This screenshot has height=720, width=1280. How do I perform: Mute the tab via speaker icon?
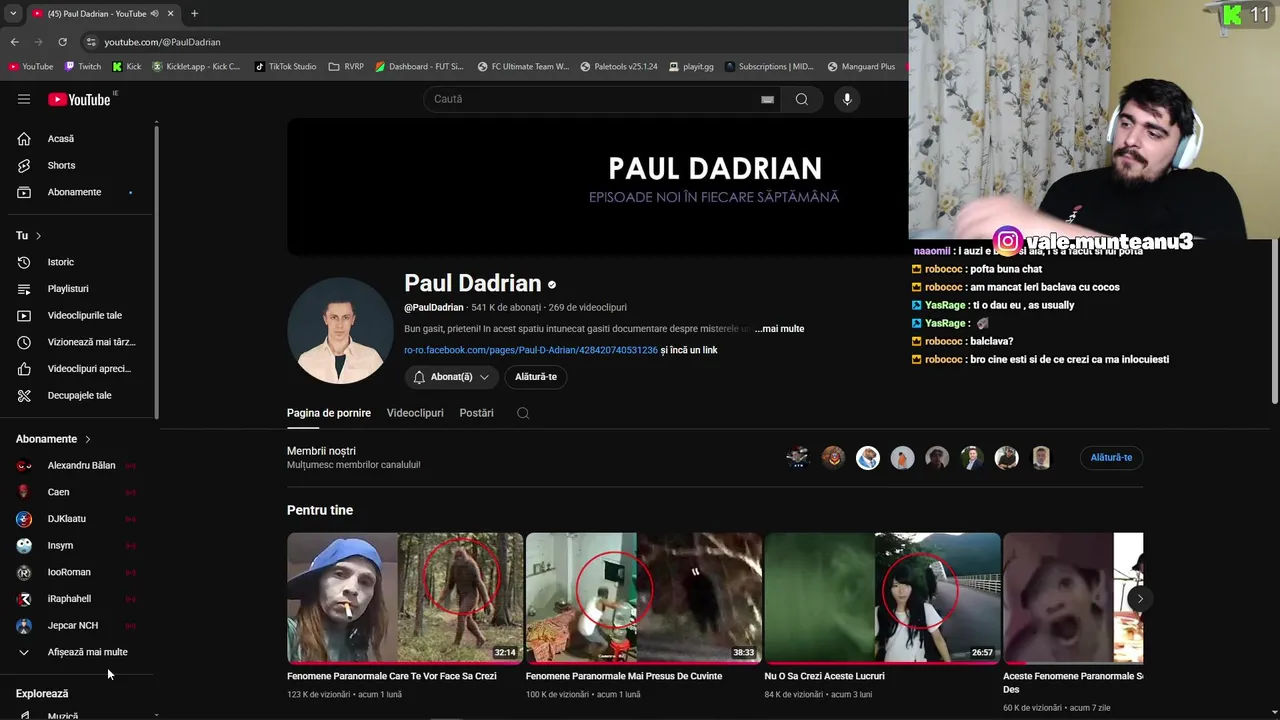[x=154, y=13]
